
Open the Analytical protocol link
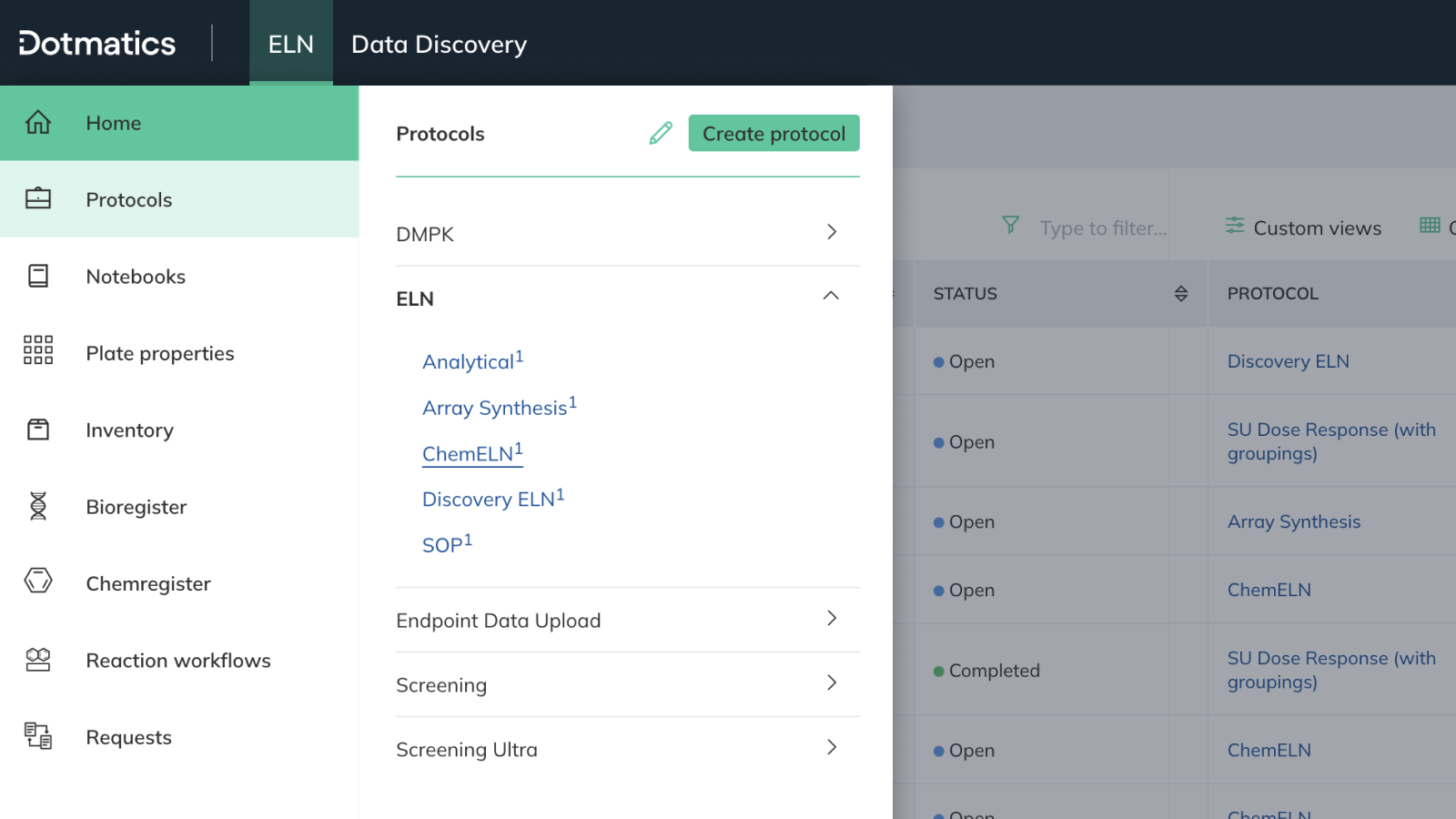point(472,360)
